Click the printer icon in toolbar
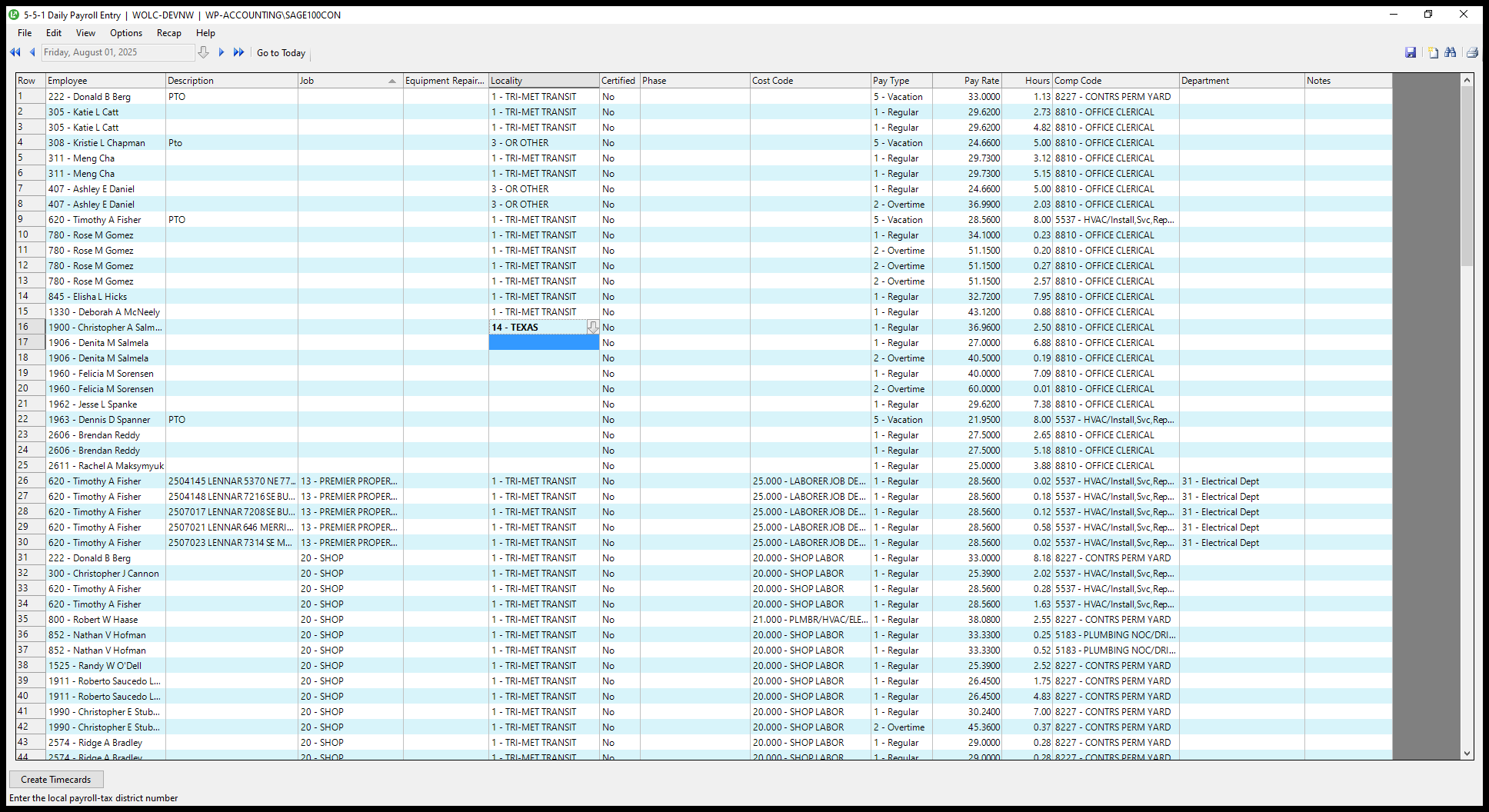 pyautogui.click(x=1471, y=52)
